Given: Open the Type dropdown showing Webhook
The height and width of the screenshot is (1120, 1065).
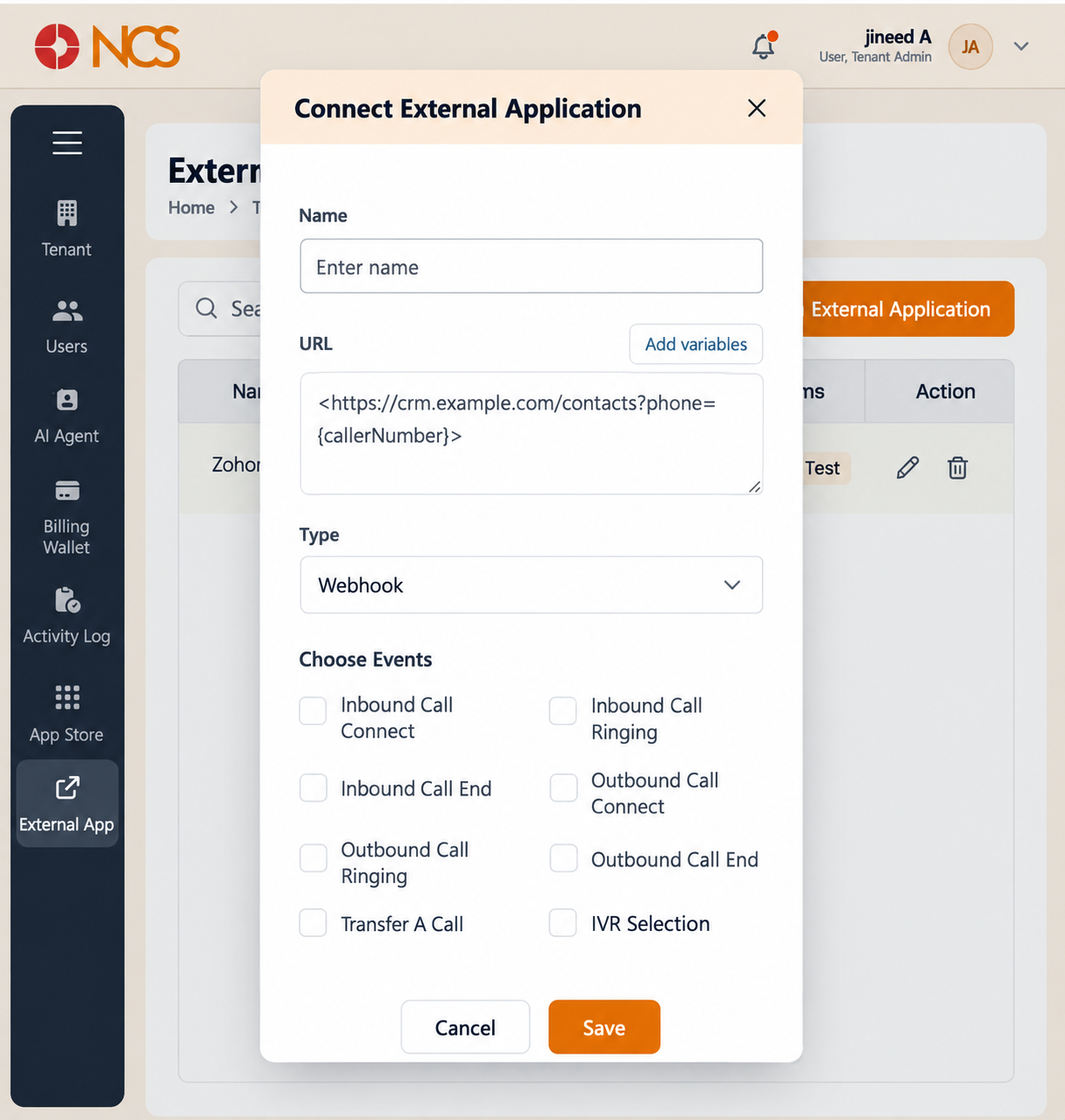Looking at the screenshot, I should click(531, 585).
